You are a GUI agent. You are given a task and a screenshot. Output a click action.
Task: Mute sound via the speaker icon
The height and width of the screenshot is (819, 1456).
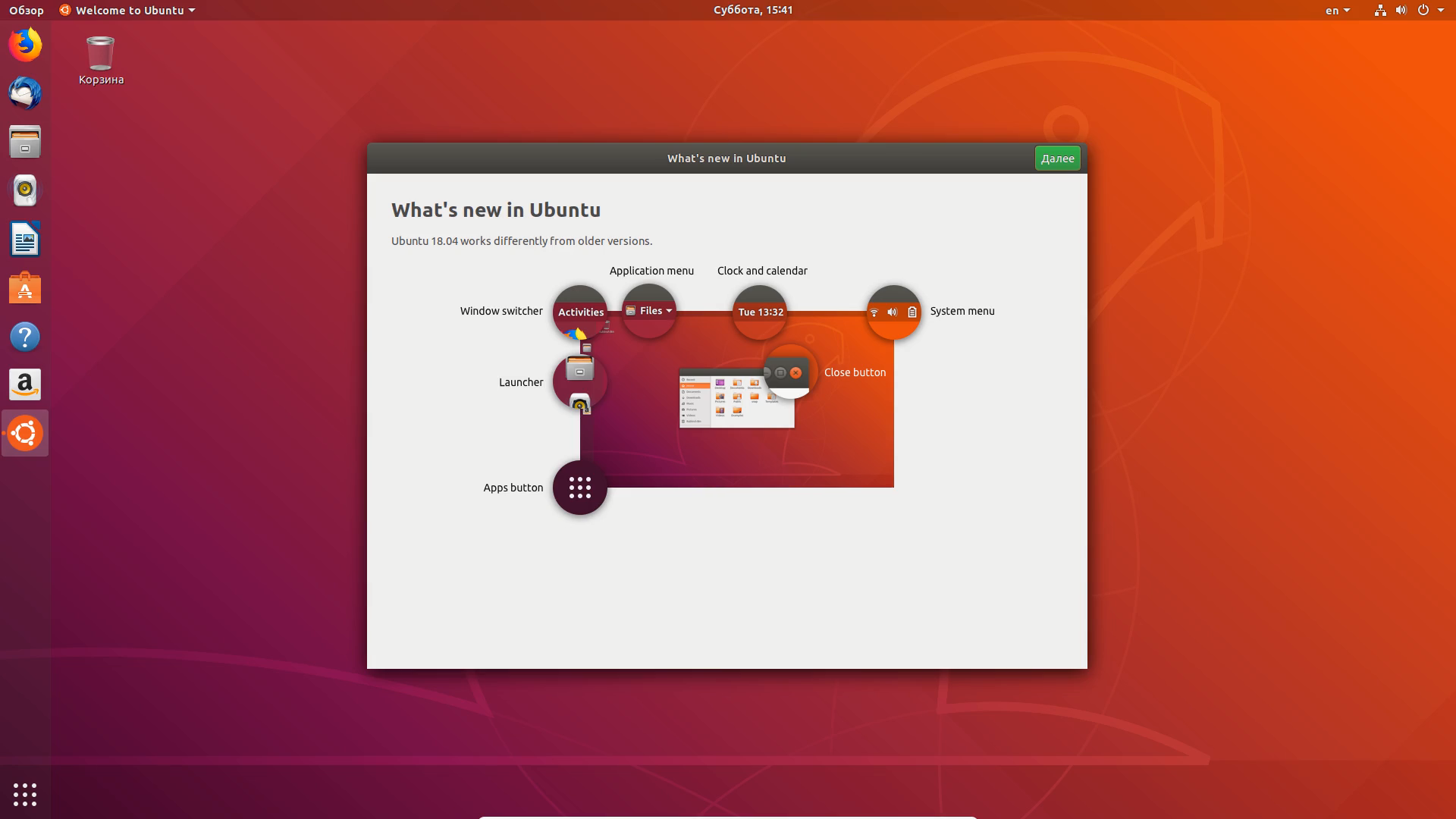click(1401, 10)
